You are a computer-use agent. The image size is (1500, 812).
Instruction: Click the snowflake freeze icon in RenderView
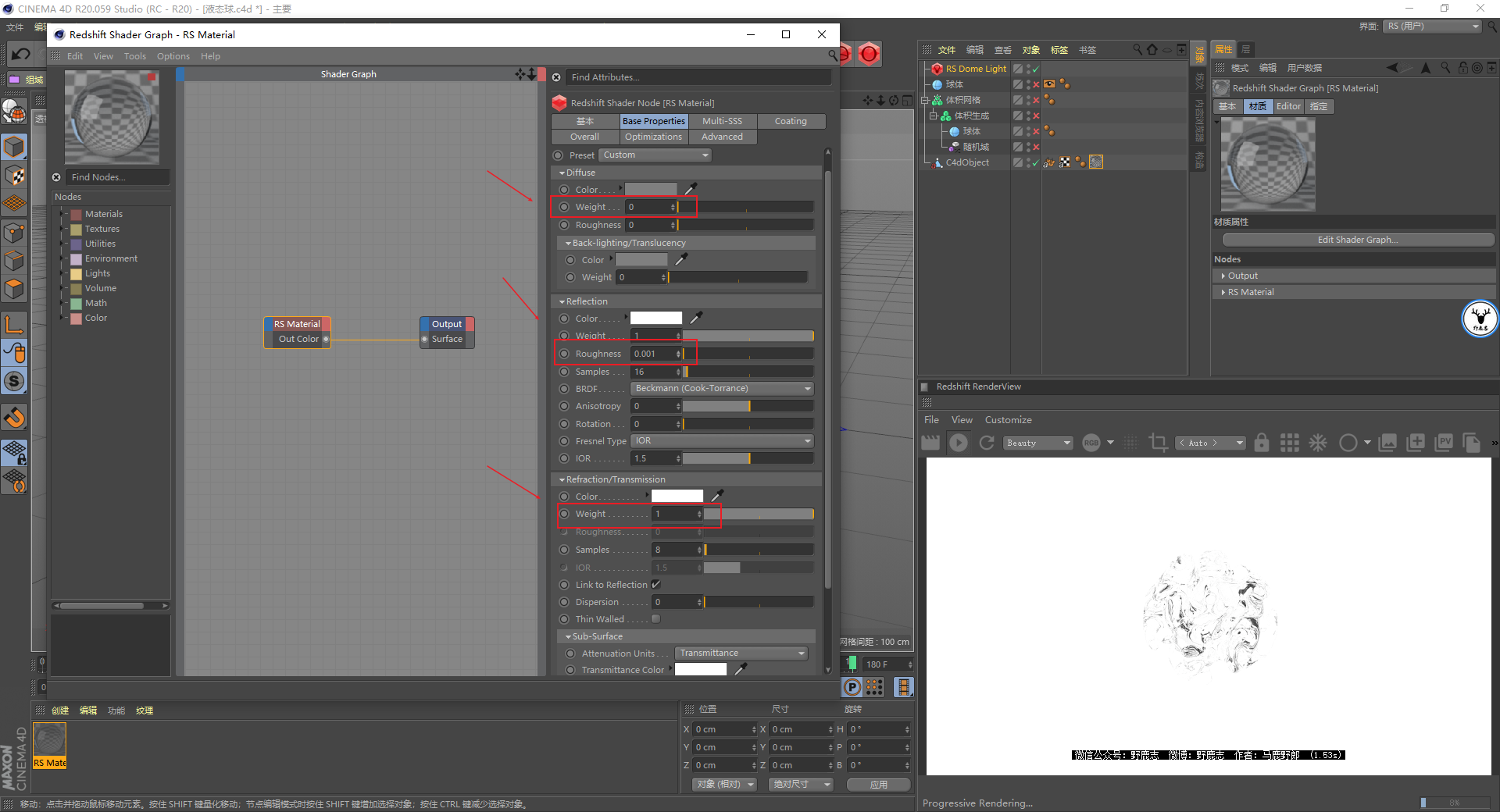click(1318, 443)
